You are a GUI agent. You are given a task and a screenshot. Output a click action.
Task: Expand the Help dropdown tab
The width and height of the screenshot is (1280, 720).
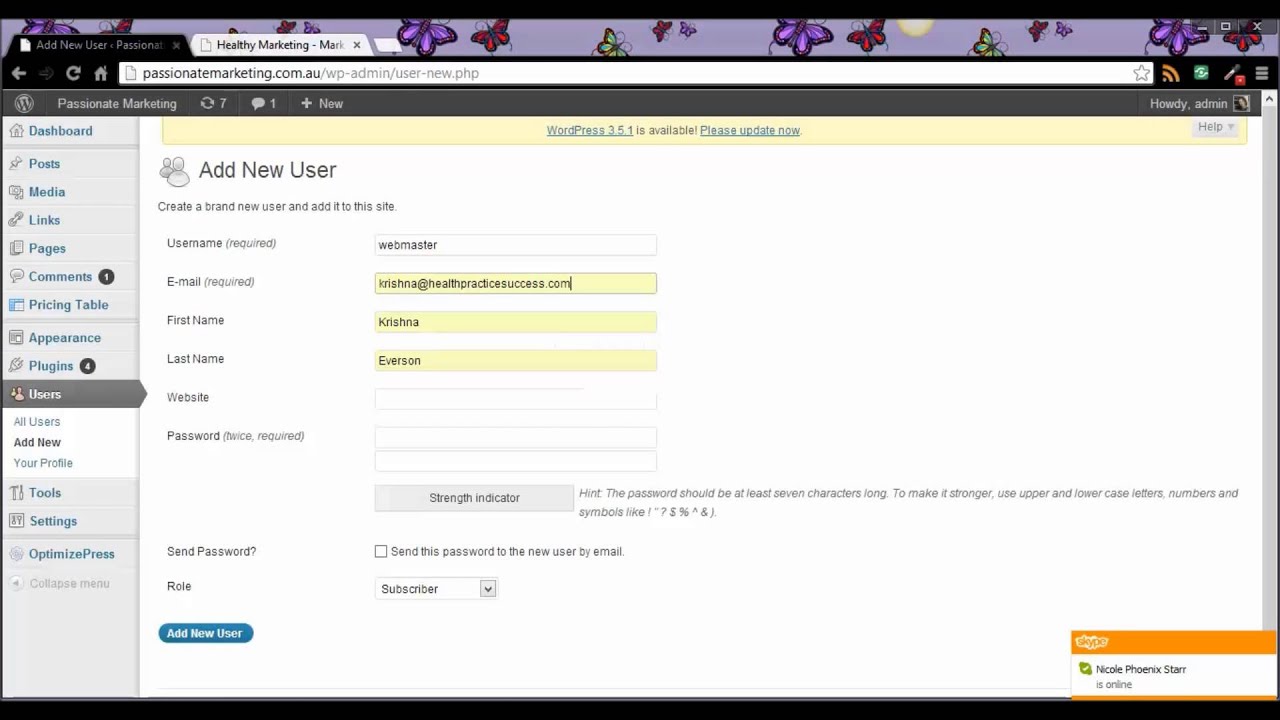click(1216, 127)
